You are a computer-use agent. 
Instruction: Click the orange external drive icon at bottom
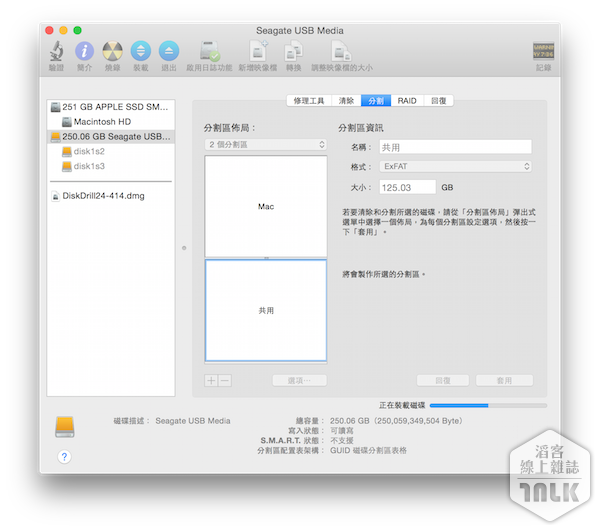pos(65,427)
